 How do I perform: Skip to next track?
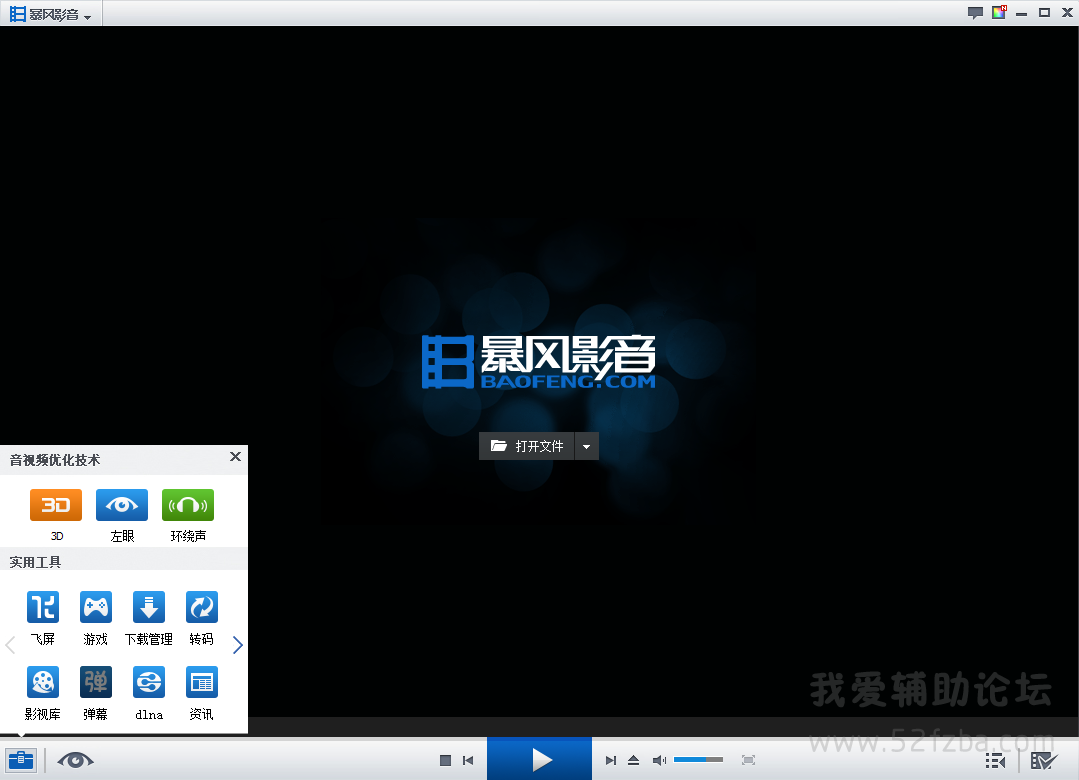(610, 760)
